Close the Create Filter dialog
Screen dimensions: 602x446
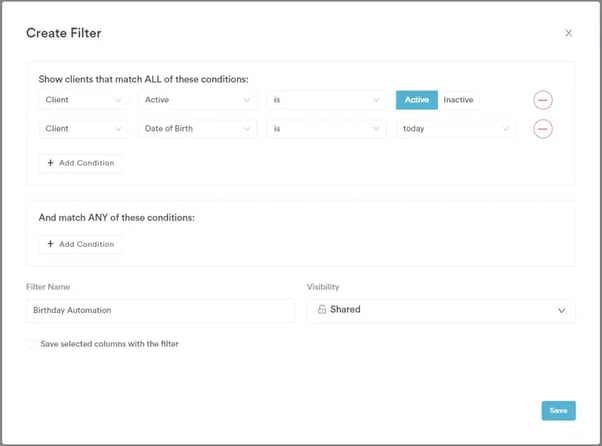tap(569, 33)
